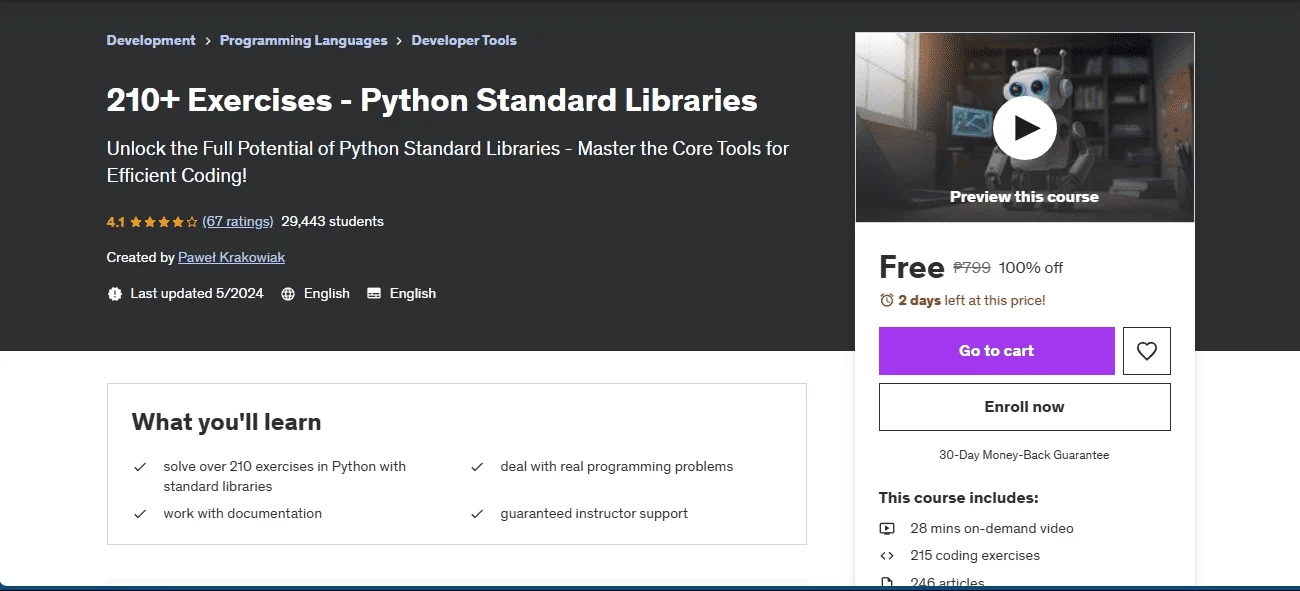Open Programming Languages breadcrumb link
The height and width of the screenshot is (591, 1300).
[303, 41]
